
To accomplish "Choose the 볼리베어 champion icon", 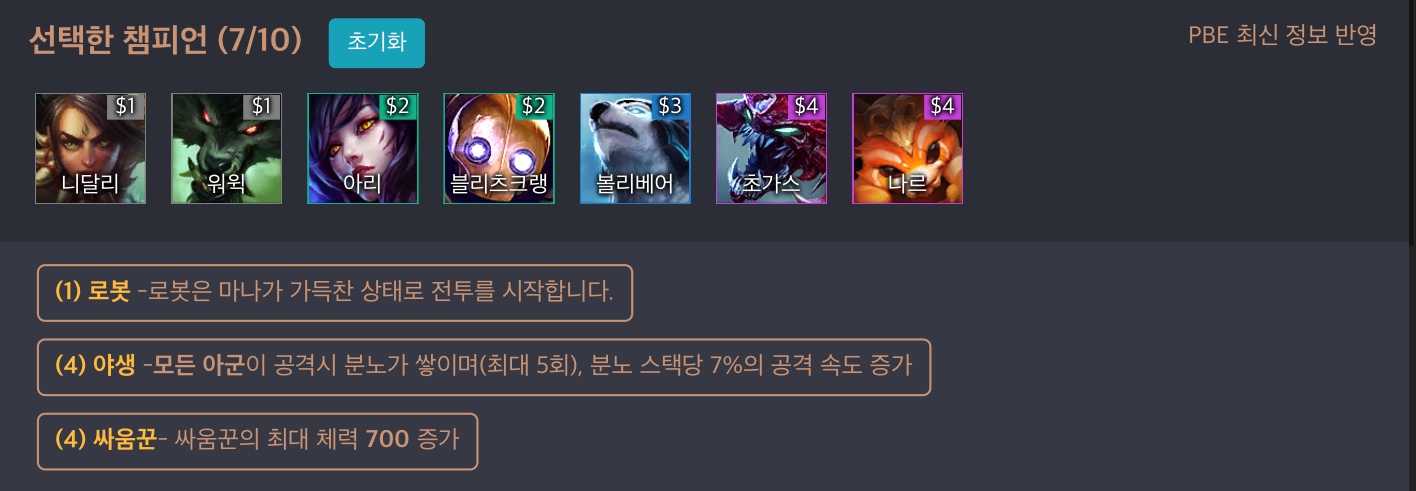I will 635,148.
